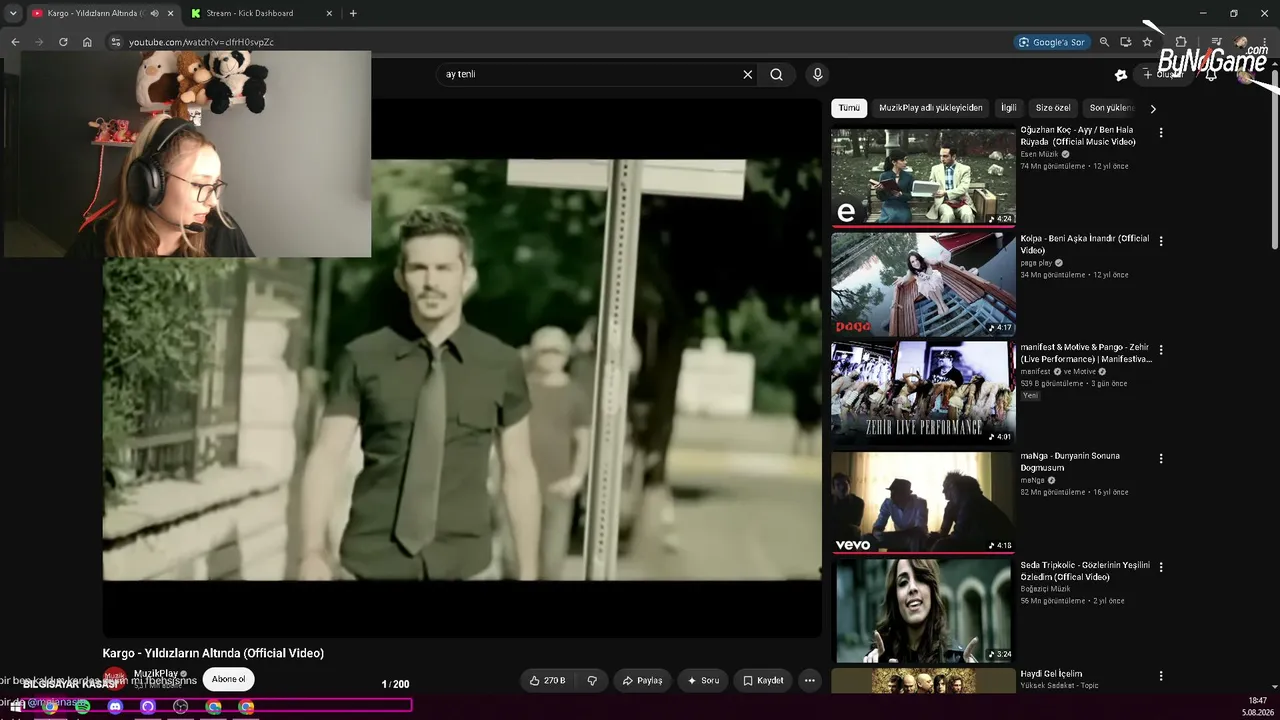
Task: Dislike the Kargo video
Action: click(592, 680)
